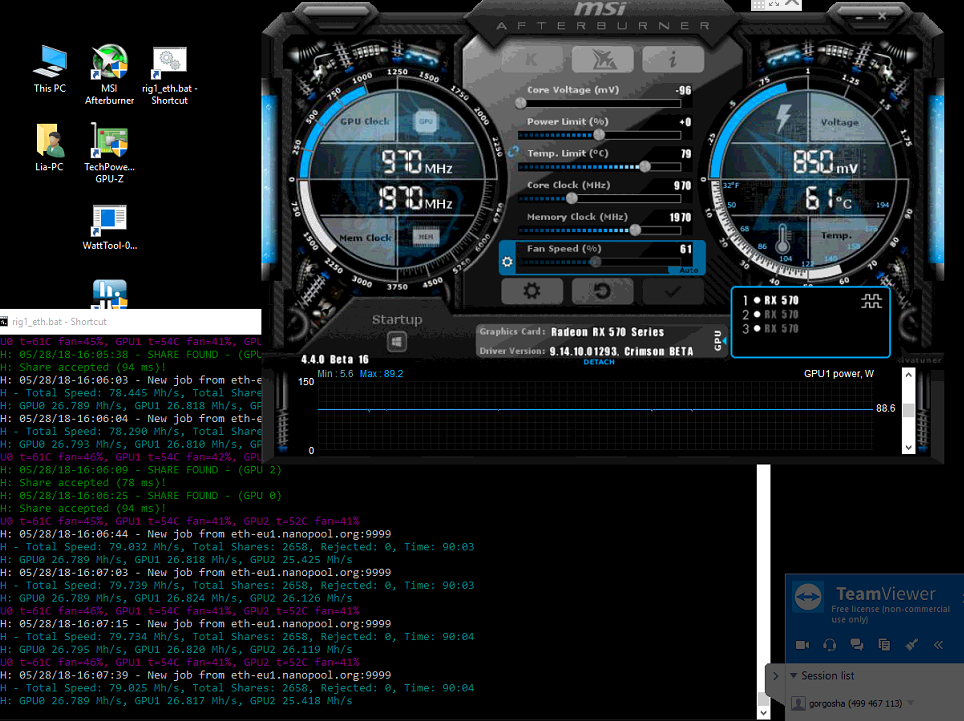Expand TeamViewer side arrow tab
Image resolution: width=964 pixels, height=721 pixels.
point(775,676)
